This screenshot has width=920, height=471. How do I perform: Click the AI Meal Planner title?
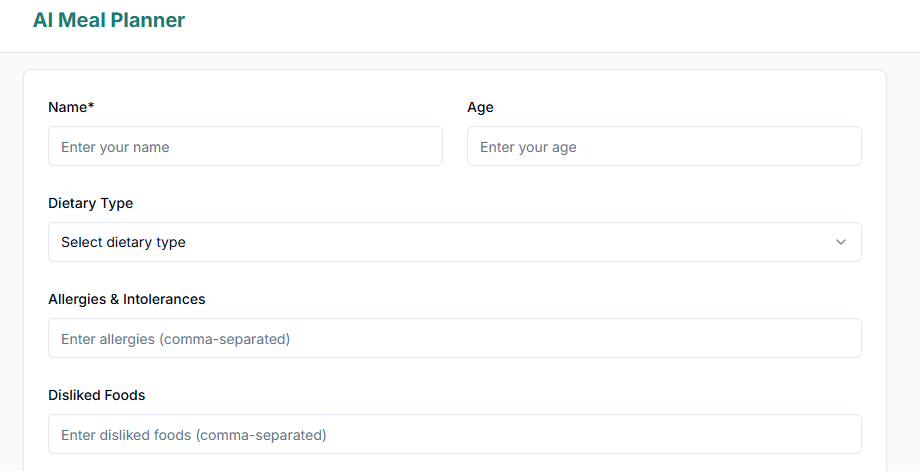click(x=109, y=20)
